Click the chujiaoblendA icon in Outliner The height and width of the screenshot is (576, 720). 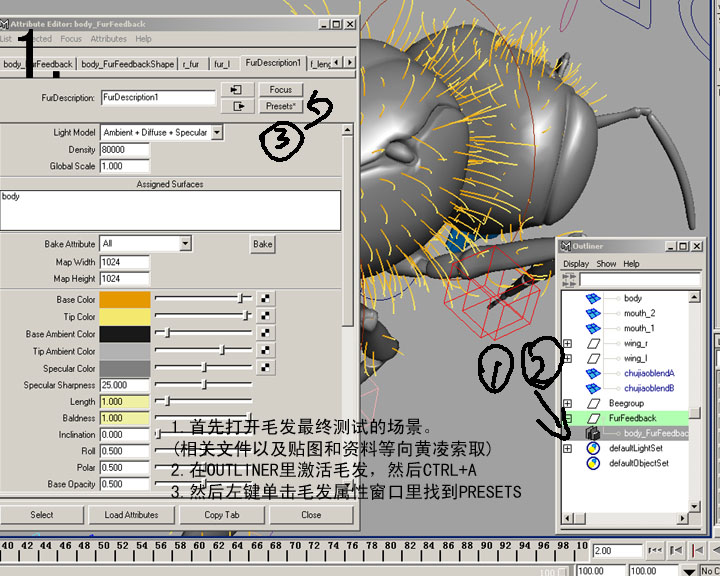point(593,373)
